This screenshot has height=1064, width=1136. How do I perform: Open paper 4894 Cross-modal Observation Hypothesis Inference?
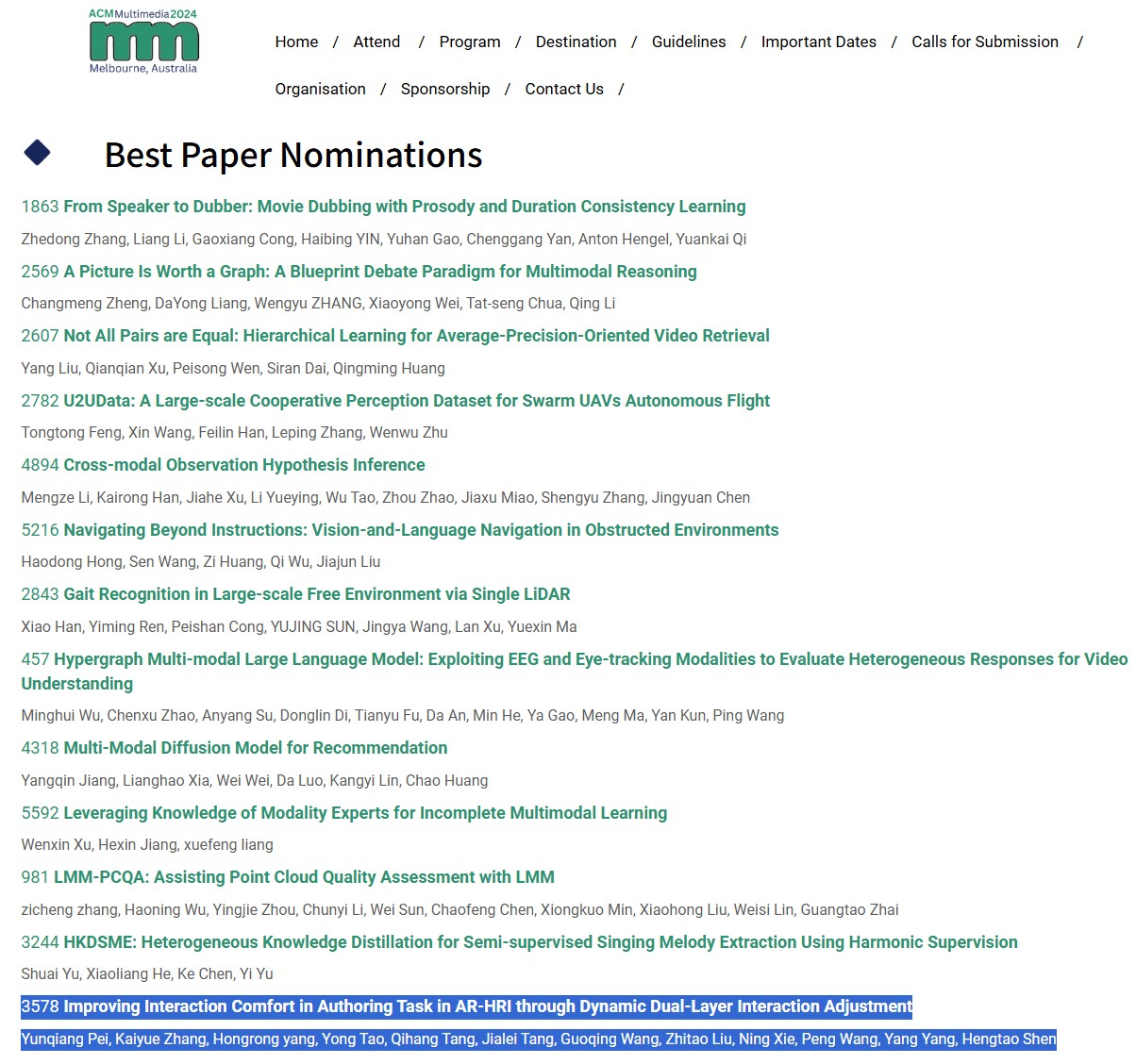[223, 465]
